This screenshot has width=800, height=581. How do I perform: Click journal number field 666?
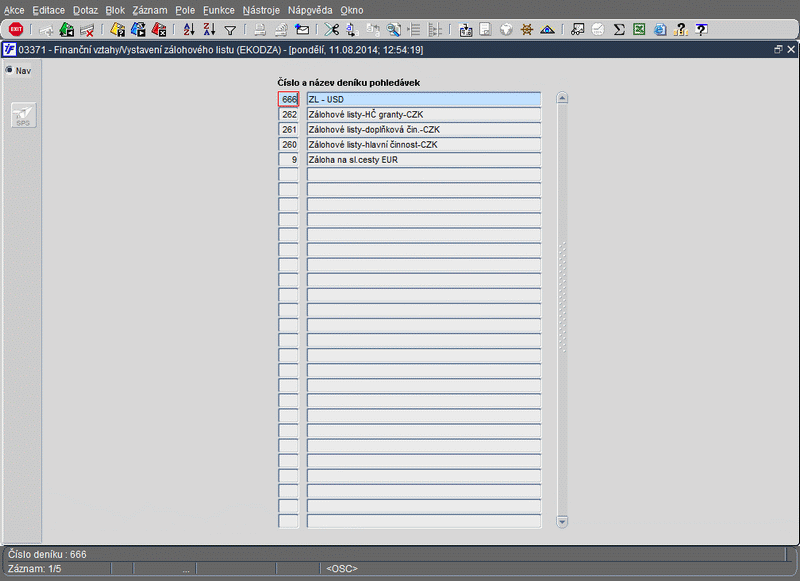[288, 99]
